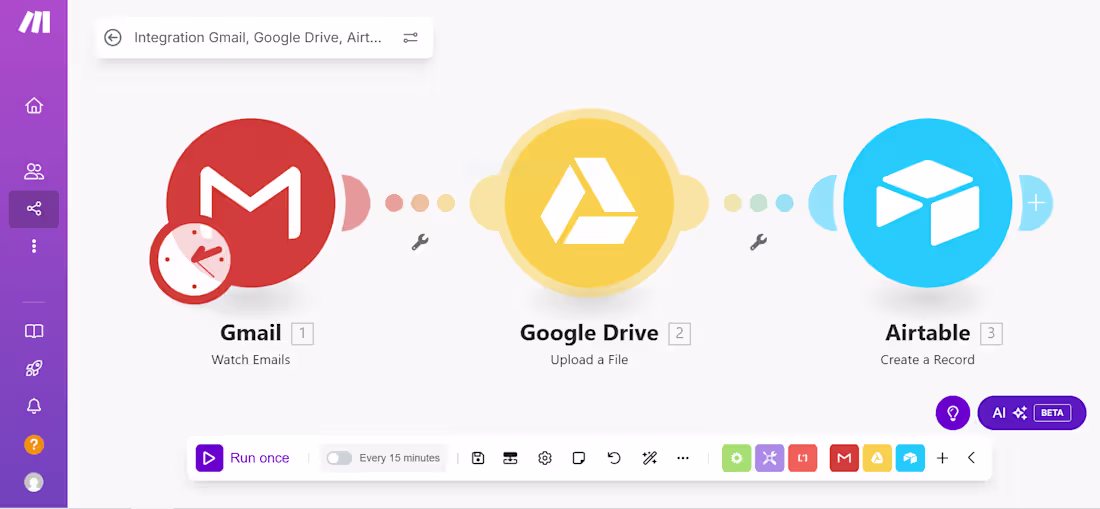
Task: Click the 'Watch Emails' label
Action: (250, 360)
